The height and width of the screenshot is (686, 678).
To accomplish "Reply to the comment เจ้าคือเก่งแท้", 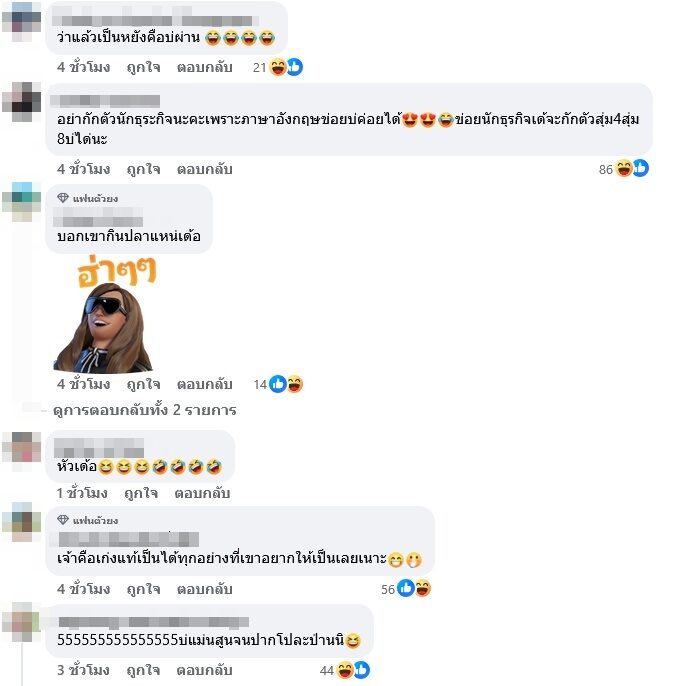I will pos(204,589).
